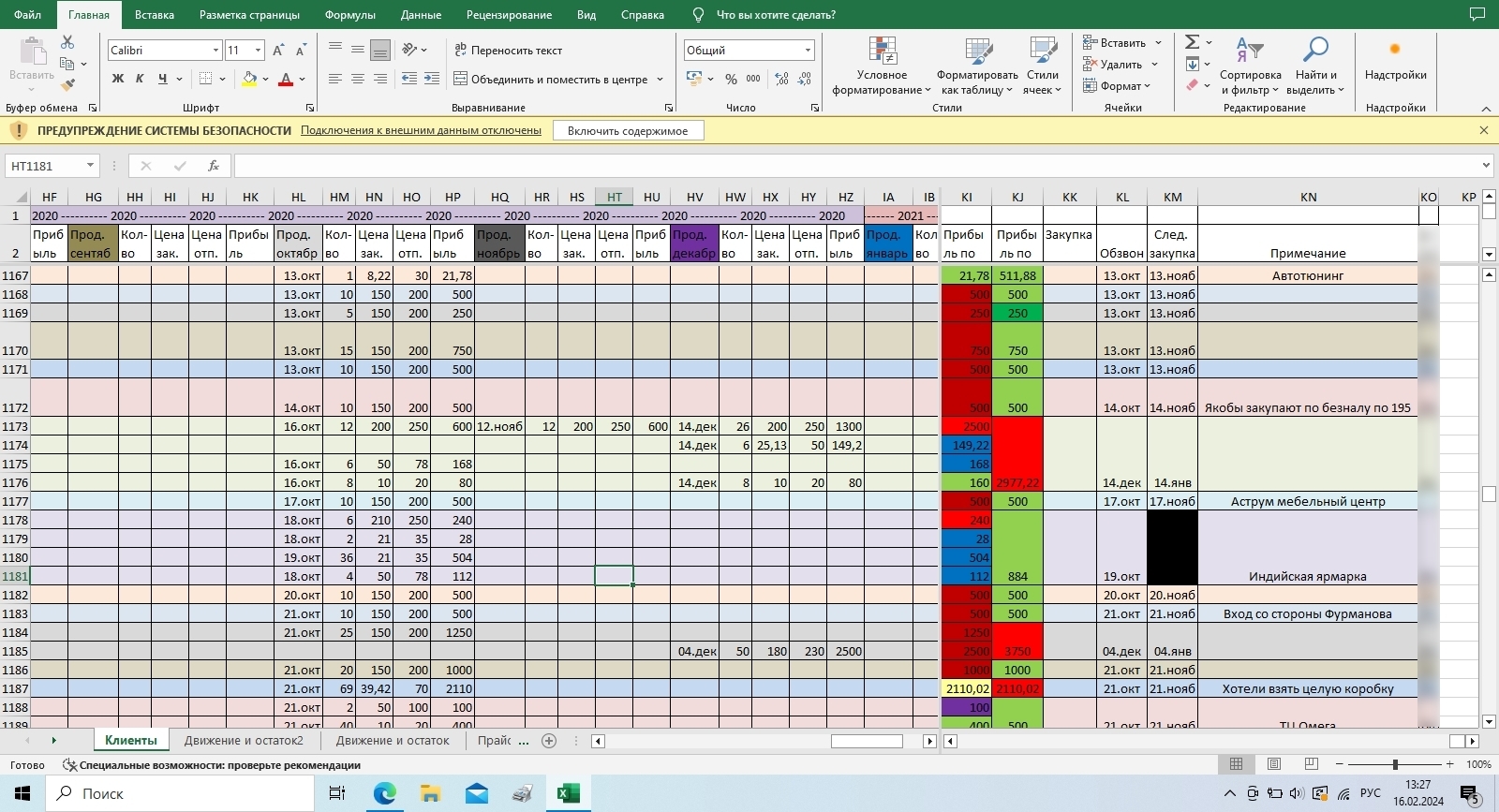Open the link Подключения к внешним данным отключены
Viewport: 1499px width, 812px height.
point(421,131)
